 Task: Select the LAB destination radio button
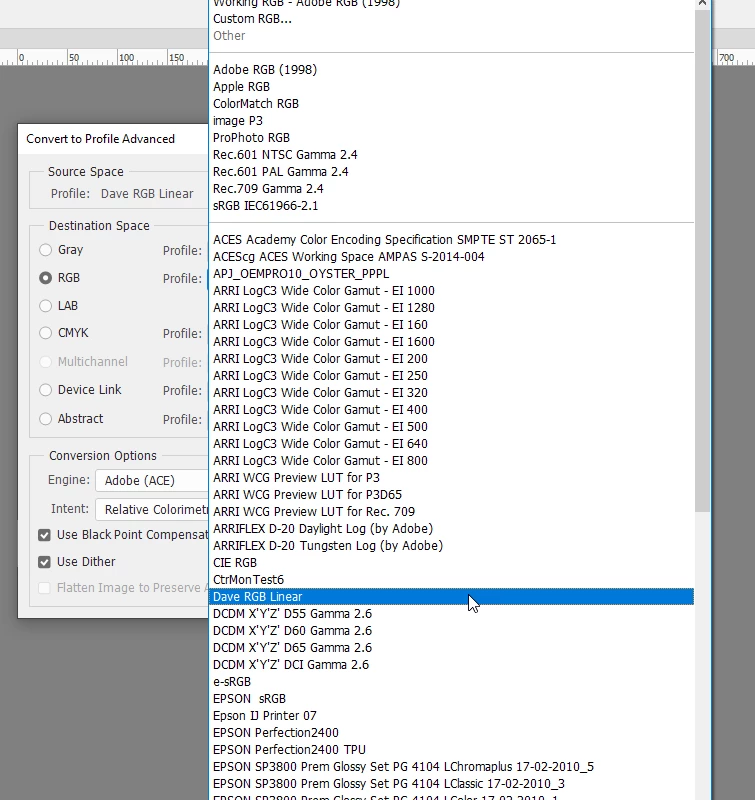pos(45,306)
